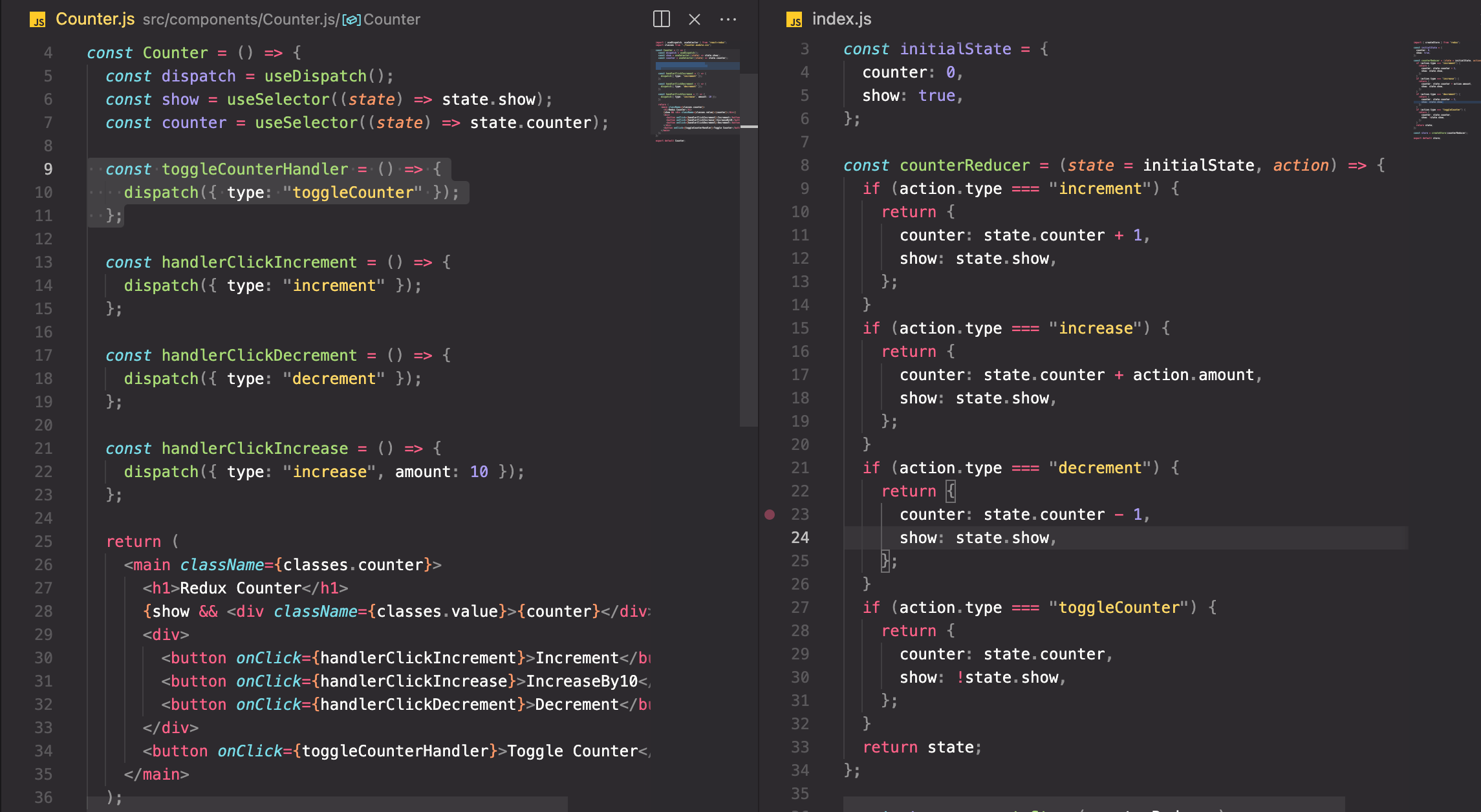Click IncreaseBy10 button label on line 31

click(582, 681)
